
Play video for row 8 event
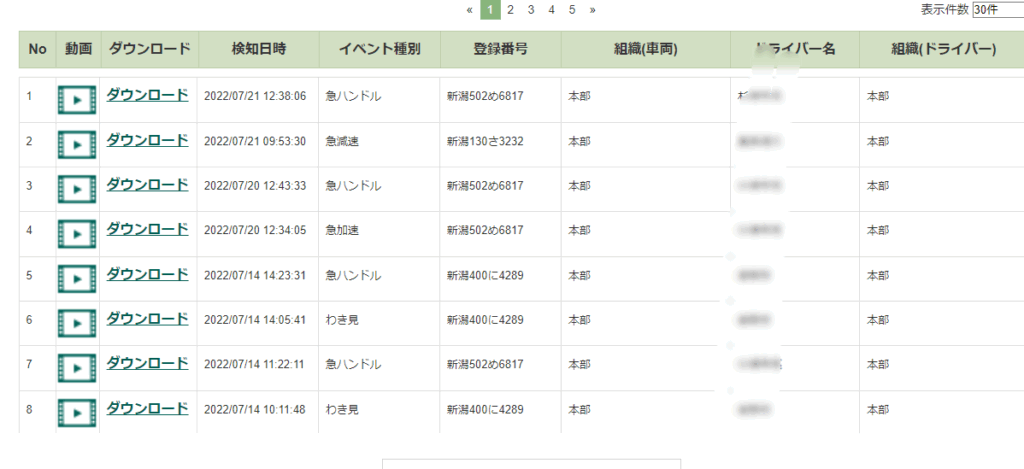[x=77, y=411]
